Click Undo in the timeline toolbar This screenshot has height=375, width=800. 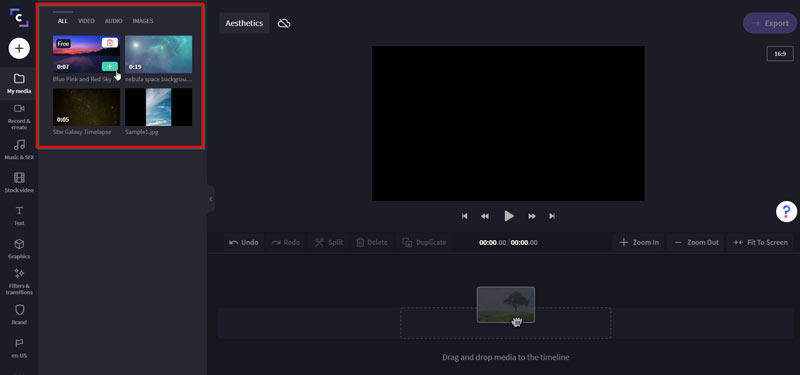coord(244,242)
